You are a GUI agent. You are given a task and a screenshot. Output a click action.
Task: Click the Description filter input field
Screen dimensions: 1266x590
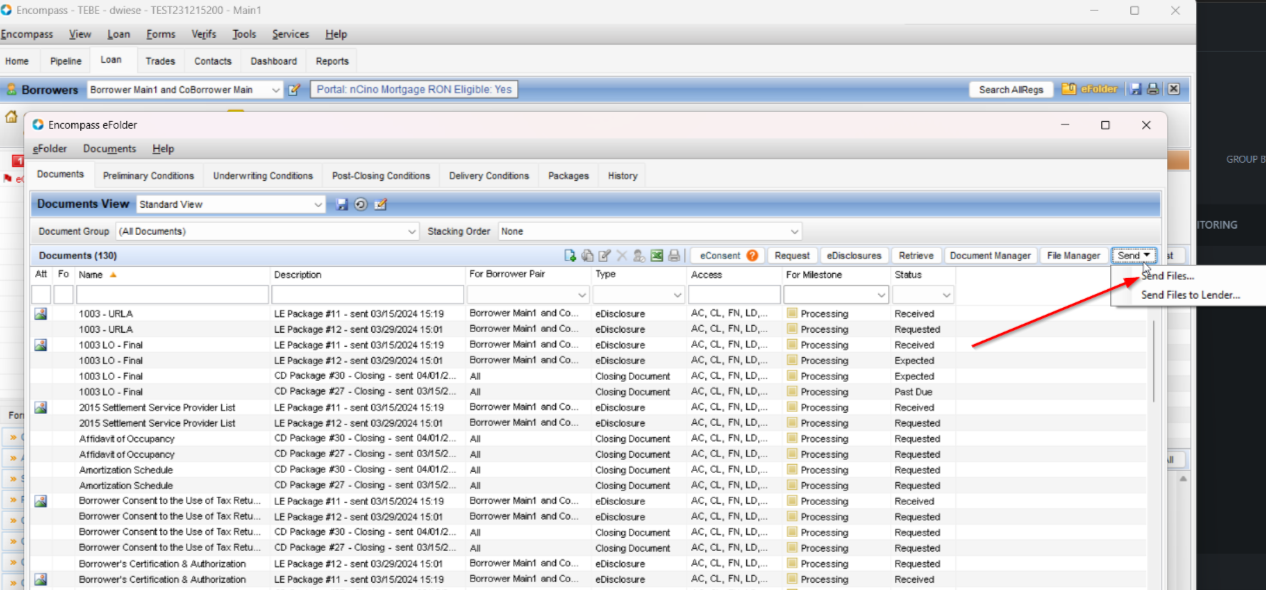pyautogui.click(x=368, y=295)
